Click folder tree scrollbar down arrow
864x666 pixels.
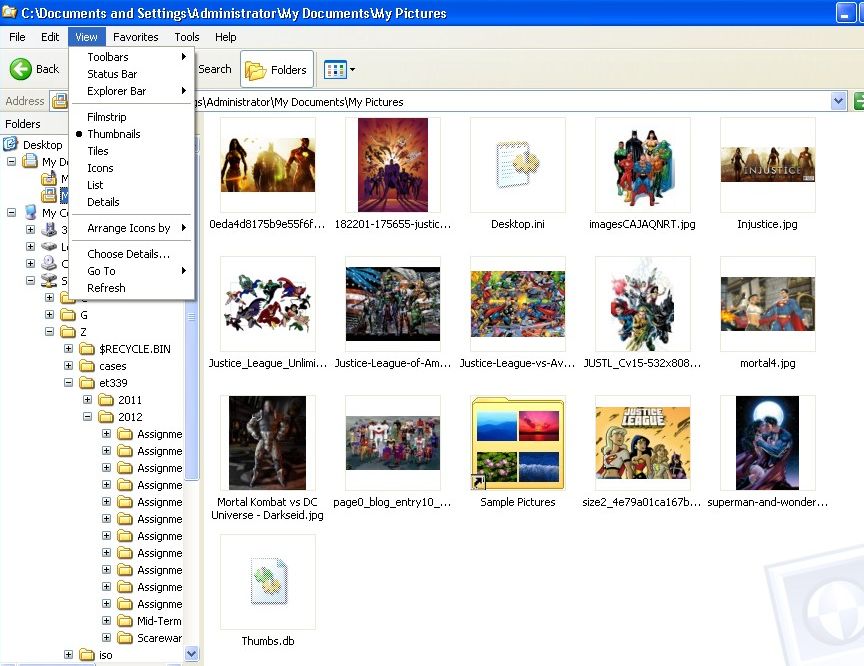point(191,654)
